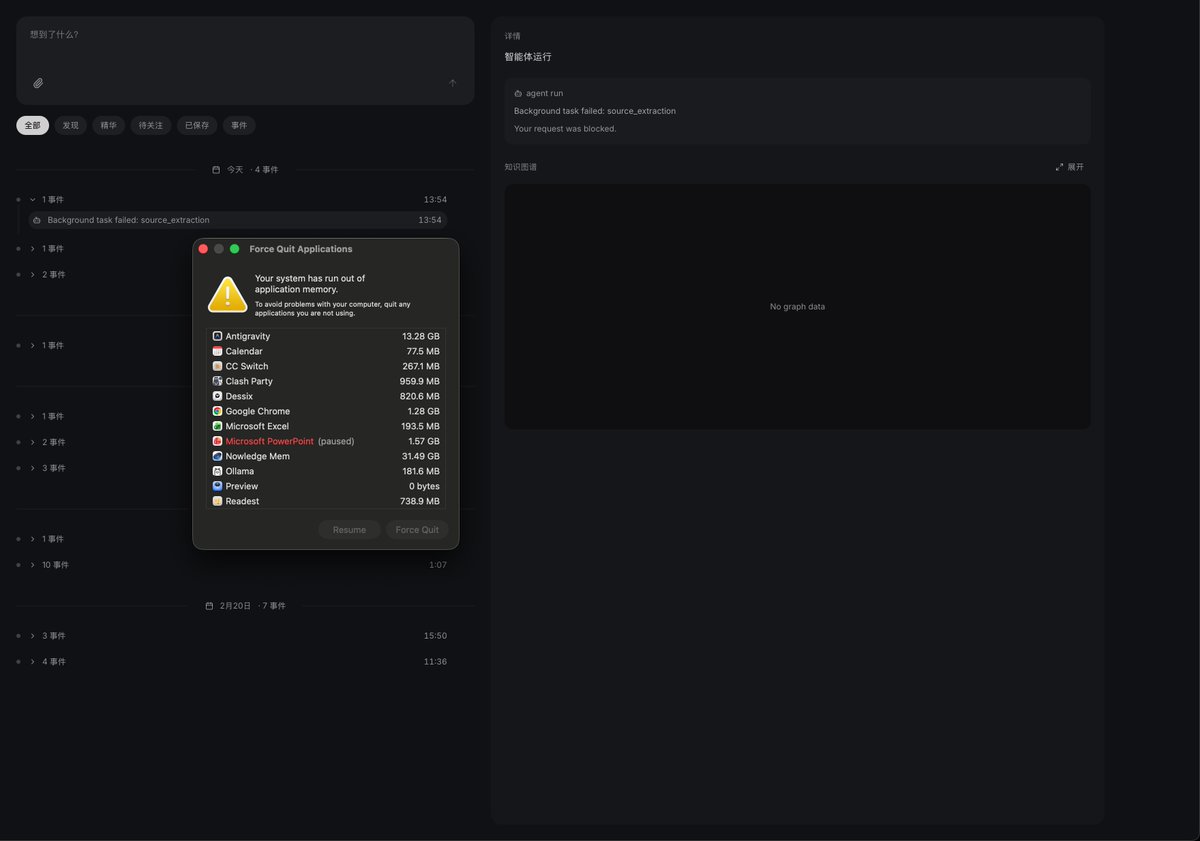Click the 智能体运行 detail heading
The image size is (1200, 841).
(x=528, y=57)
